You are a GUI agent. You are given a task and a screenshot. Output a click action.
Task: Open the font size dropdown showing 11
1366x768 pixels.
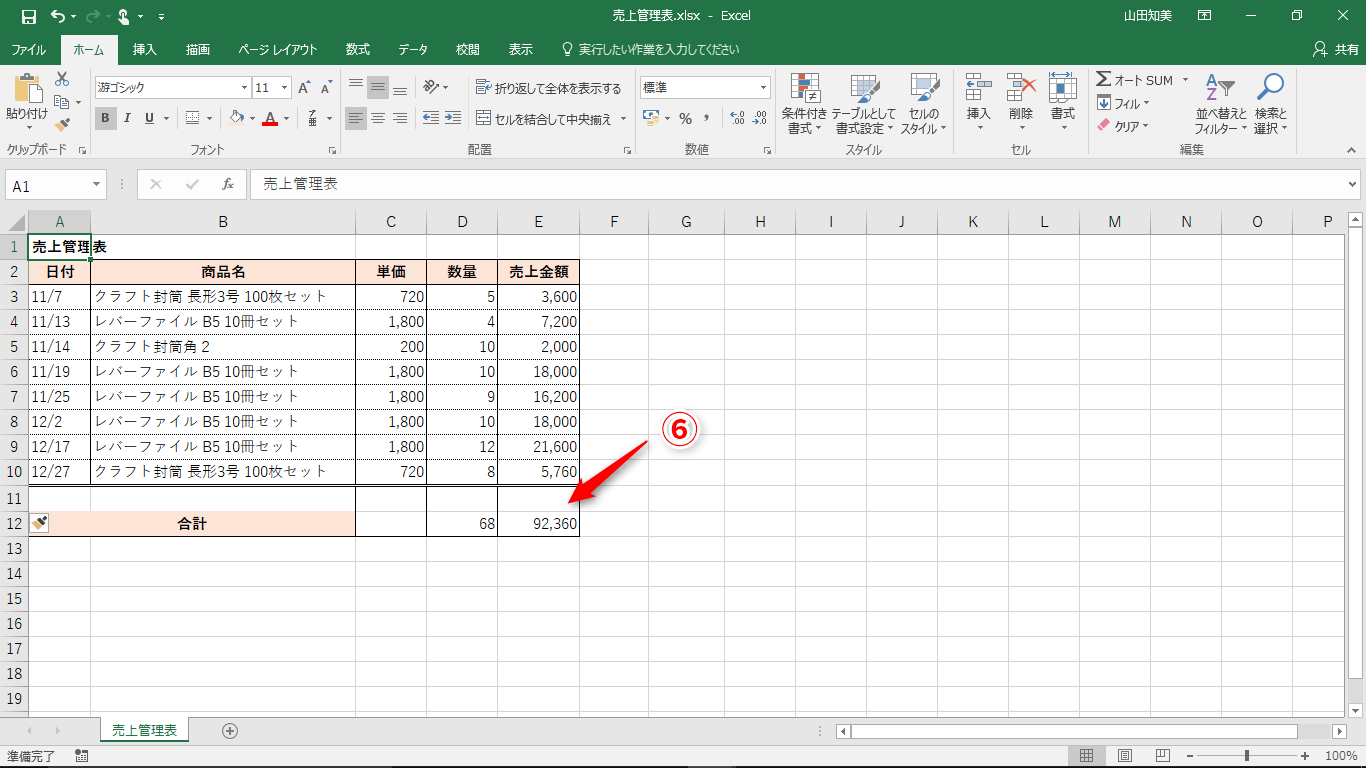(285, 88)
